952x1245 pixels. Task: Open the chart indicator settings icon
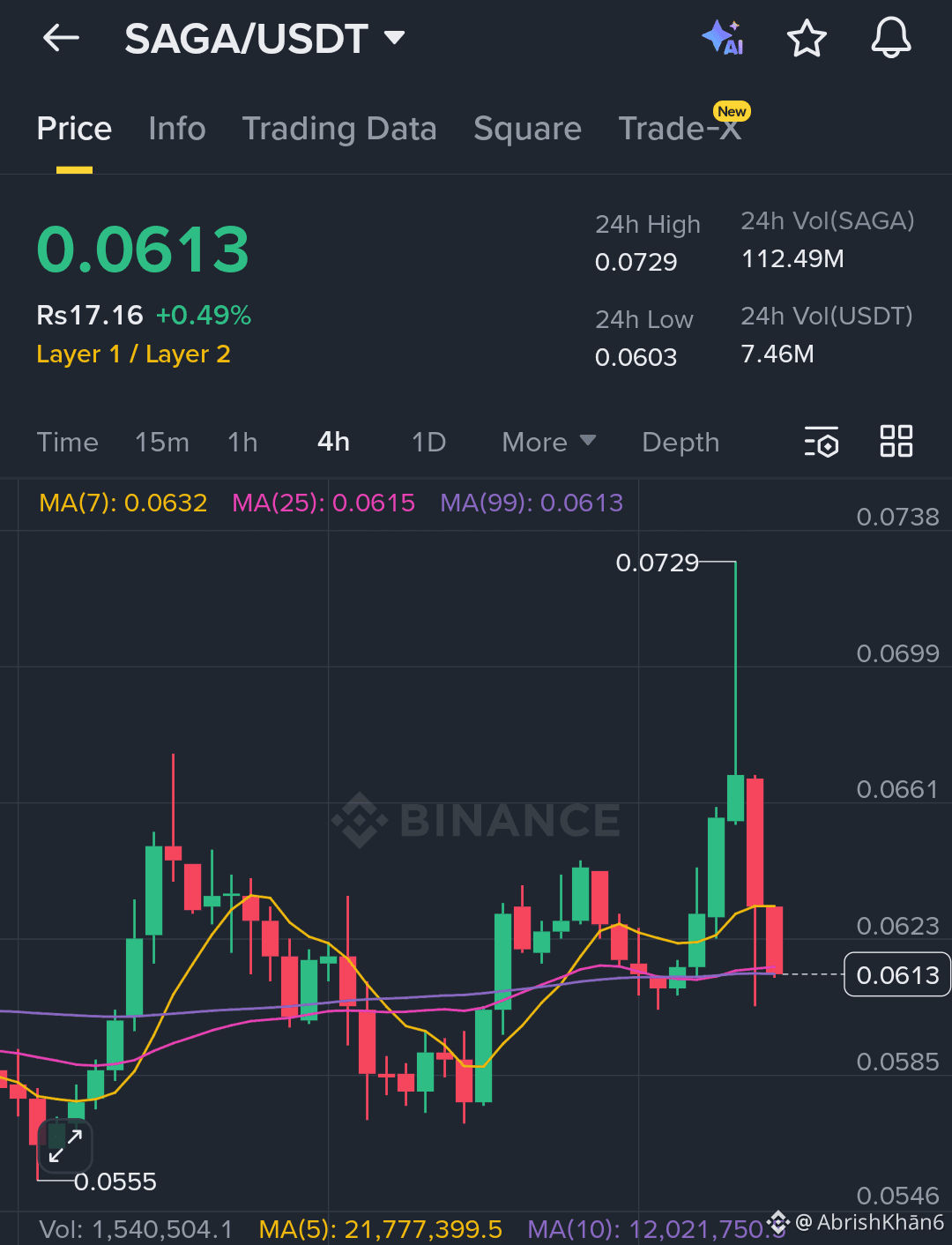821,442
